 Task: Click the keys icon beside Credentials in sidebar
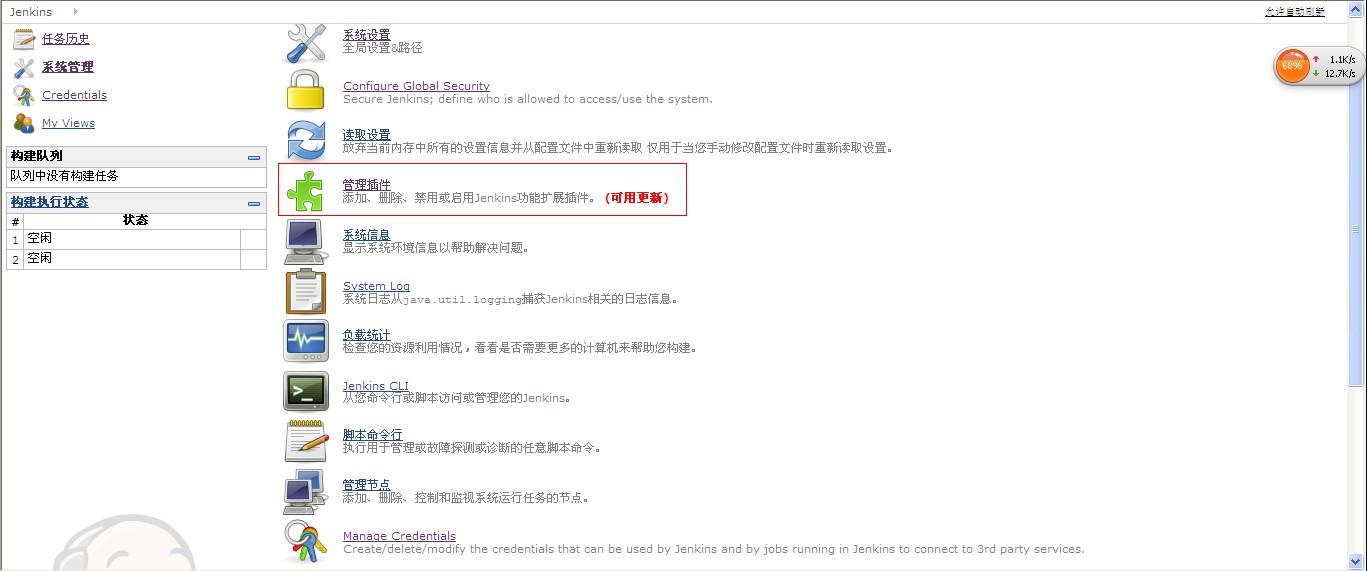point(24,95)
